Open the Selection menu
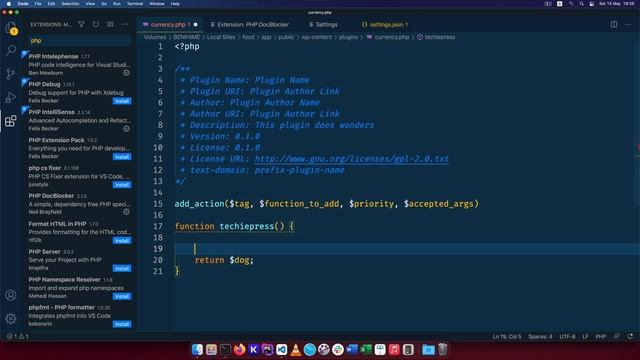 (x=70, y=4)
